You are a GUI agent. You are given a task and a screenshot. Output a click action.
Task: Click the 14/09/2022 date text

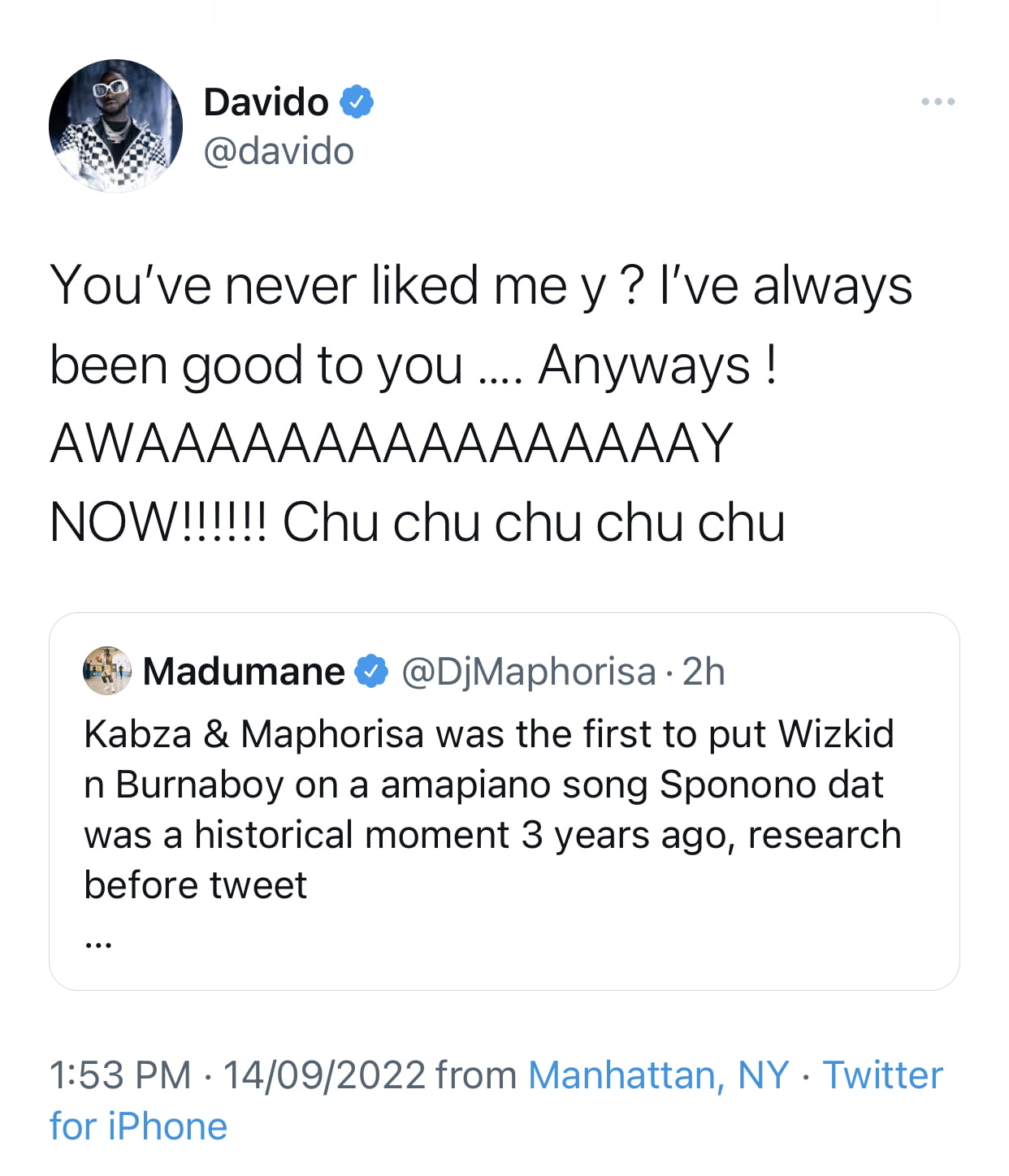point(324,1075)
